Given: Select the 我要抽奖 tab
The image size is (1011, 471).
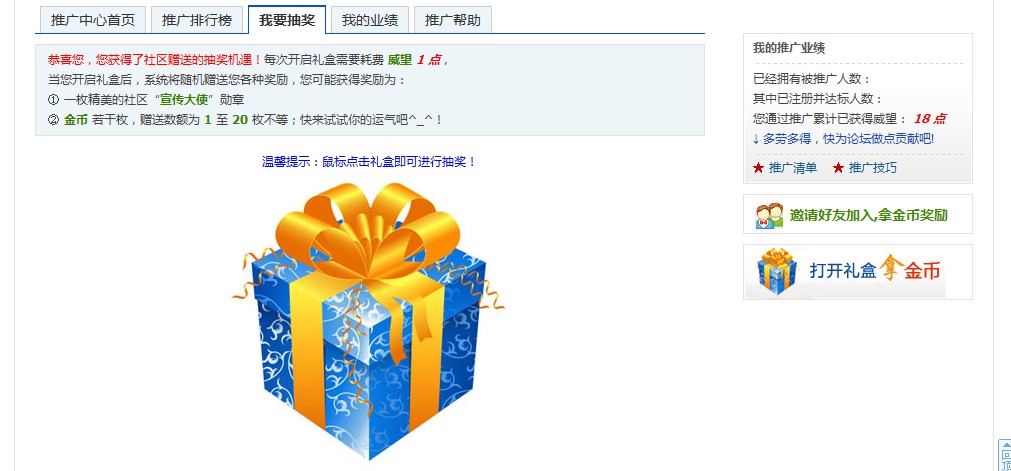Looking at the screenshot, I should (287, 19).
